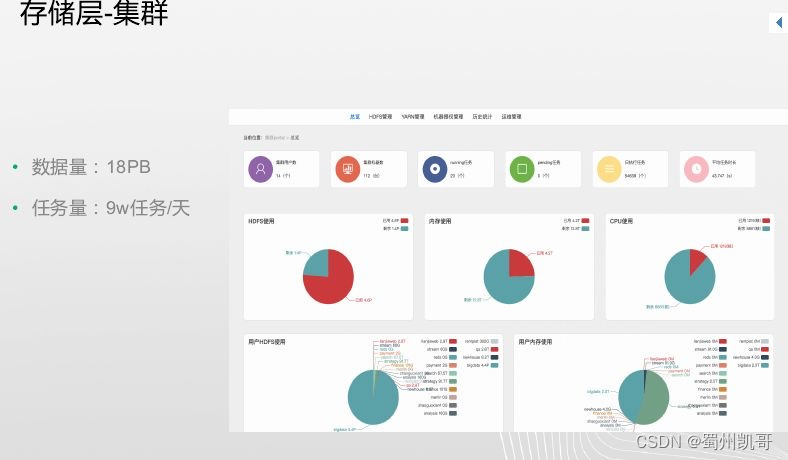Click the green strategy slice in 用户内存使用 pie
Image resolution: width=788 pixels, height=460 pixels.
coord(656,397)
